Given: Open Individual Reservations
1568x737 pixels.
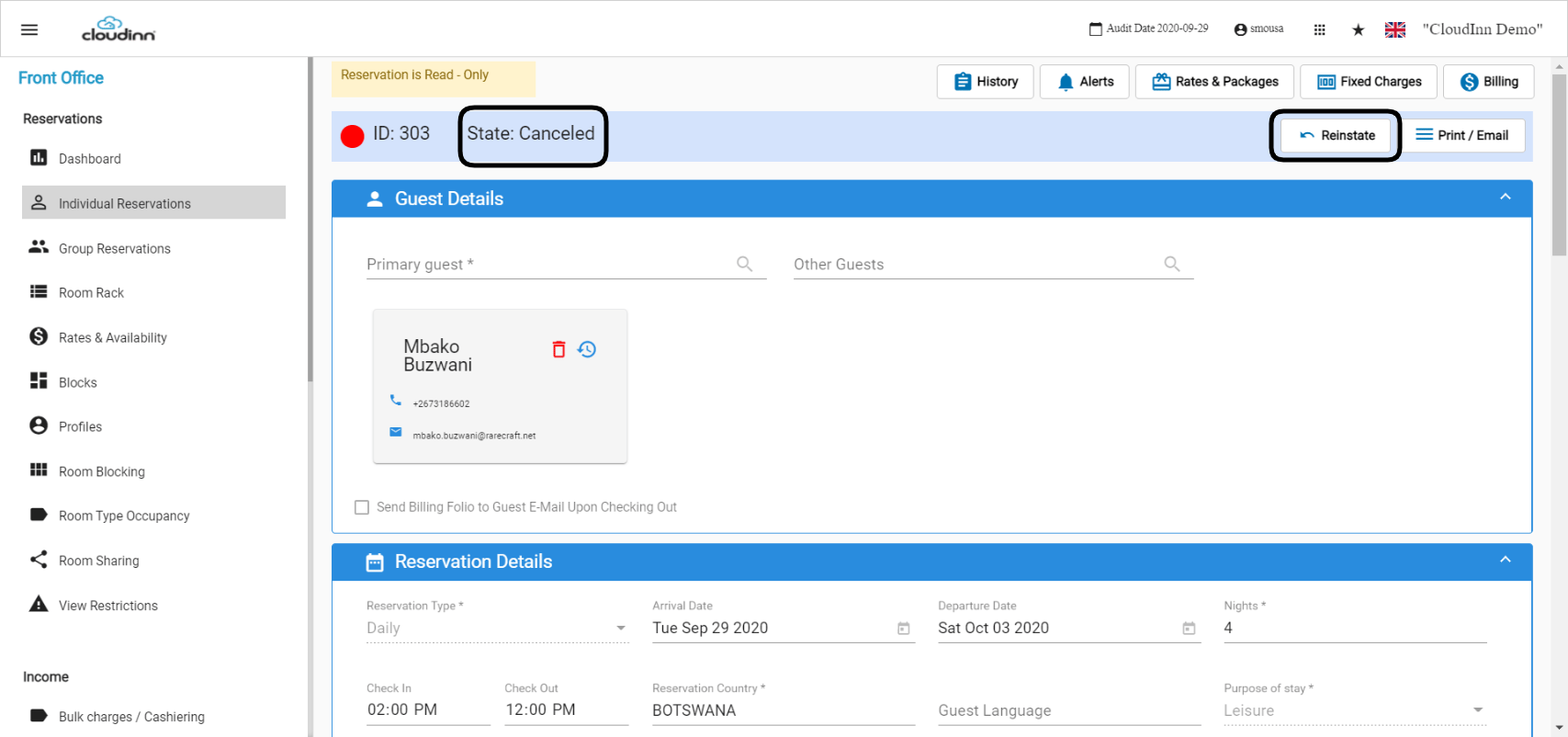Looking at the screenshot, I should (x=153, y=203).
